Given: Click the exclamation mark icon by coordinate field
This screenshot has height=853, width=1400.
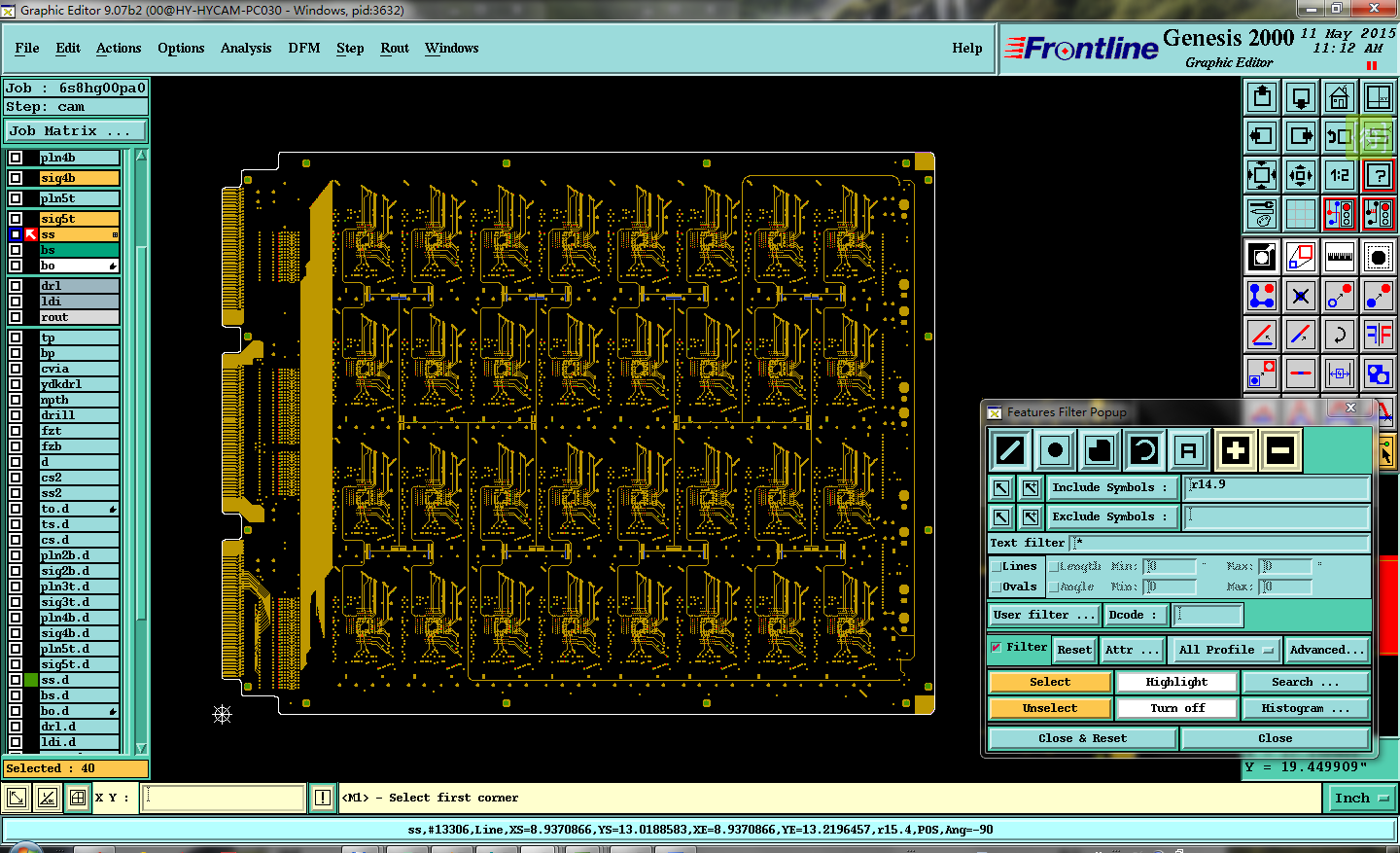Looking at the screenshot, I should 323,798.
